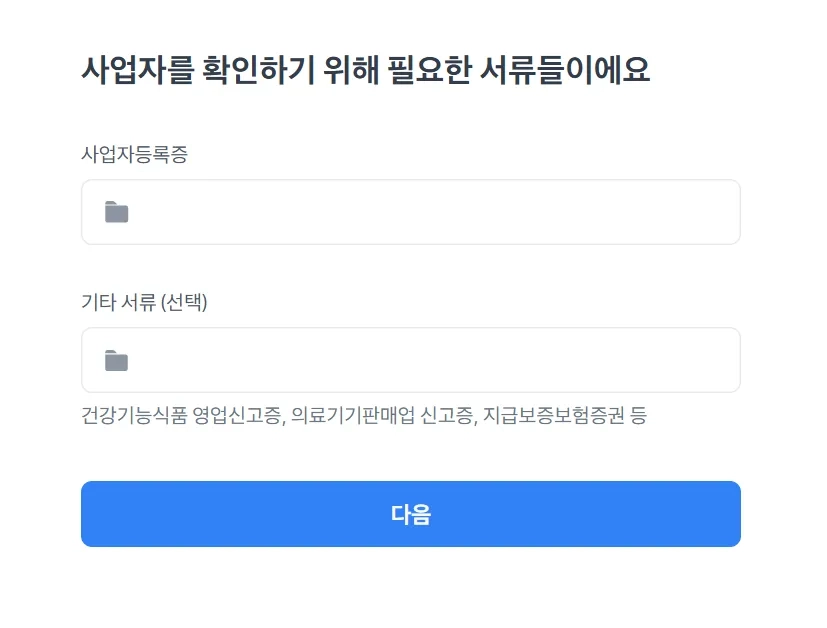Image resolution: width=827 pixels, height=628 pixels.
Task: Click the word 위해 in the heading
Action: (x=351, y=70)
